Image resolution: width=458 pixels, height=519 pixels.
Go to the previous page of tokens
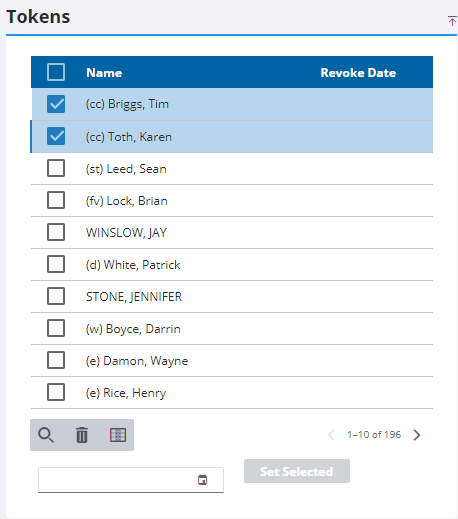[331, 435]
